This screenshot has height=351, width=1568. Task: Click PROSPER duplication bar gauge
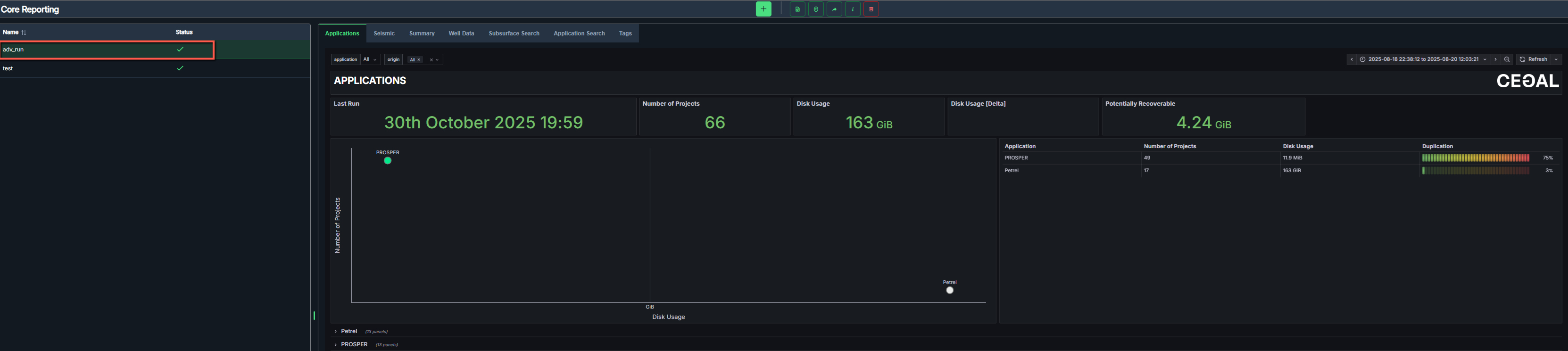point(1475,158)
